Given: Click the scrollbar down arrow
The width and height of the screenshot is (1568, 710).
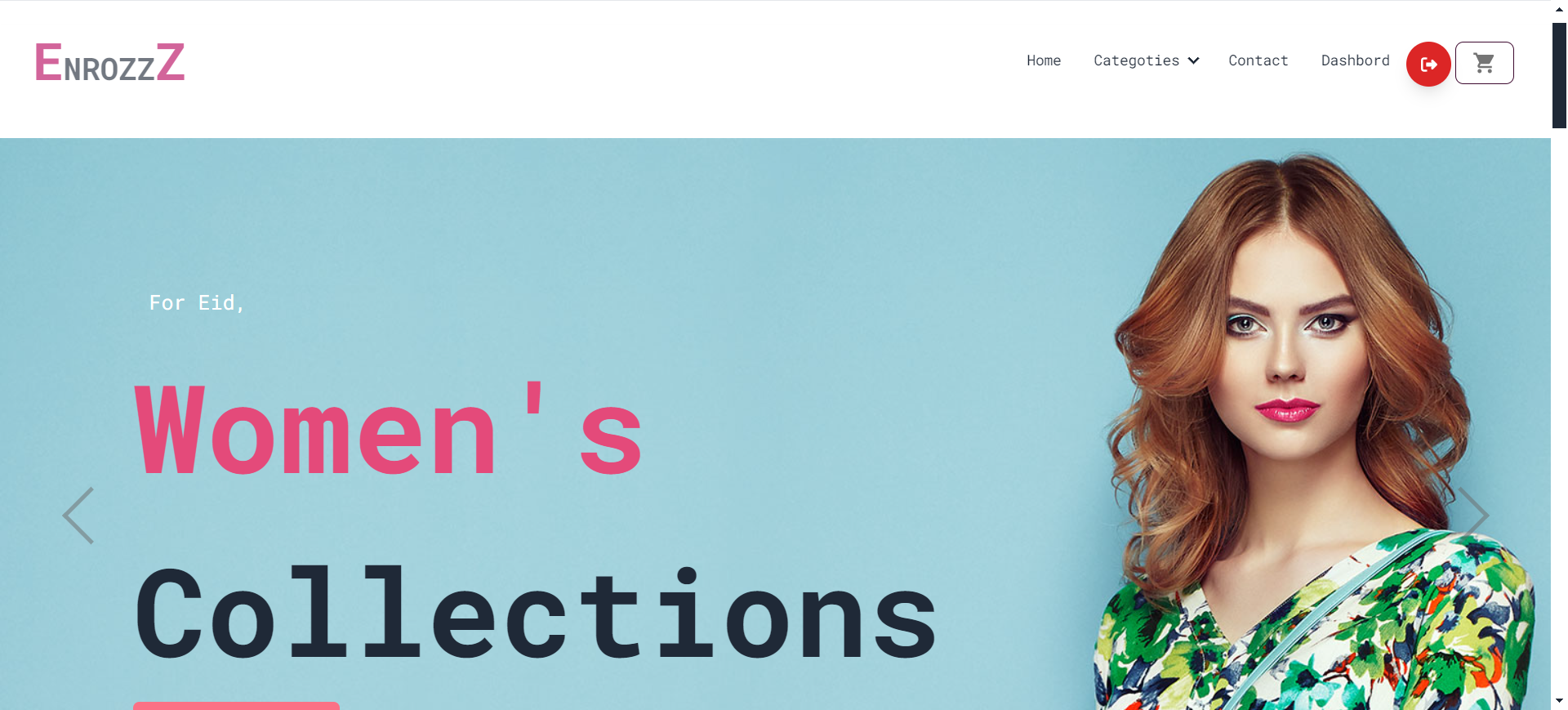Looking at the screenshot, I should point(1559,701).
